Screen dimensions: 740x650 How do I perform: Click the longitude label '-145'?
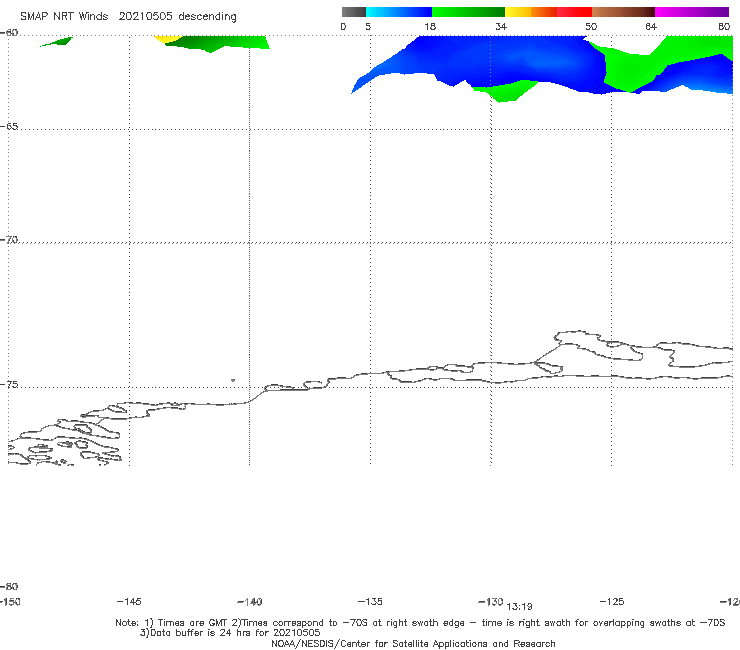pos(129,602)
